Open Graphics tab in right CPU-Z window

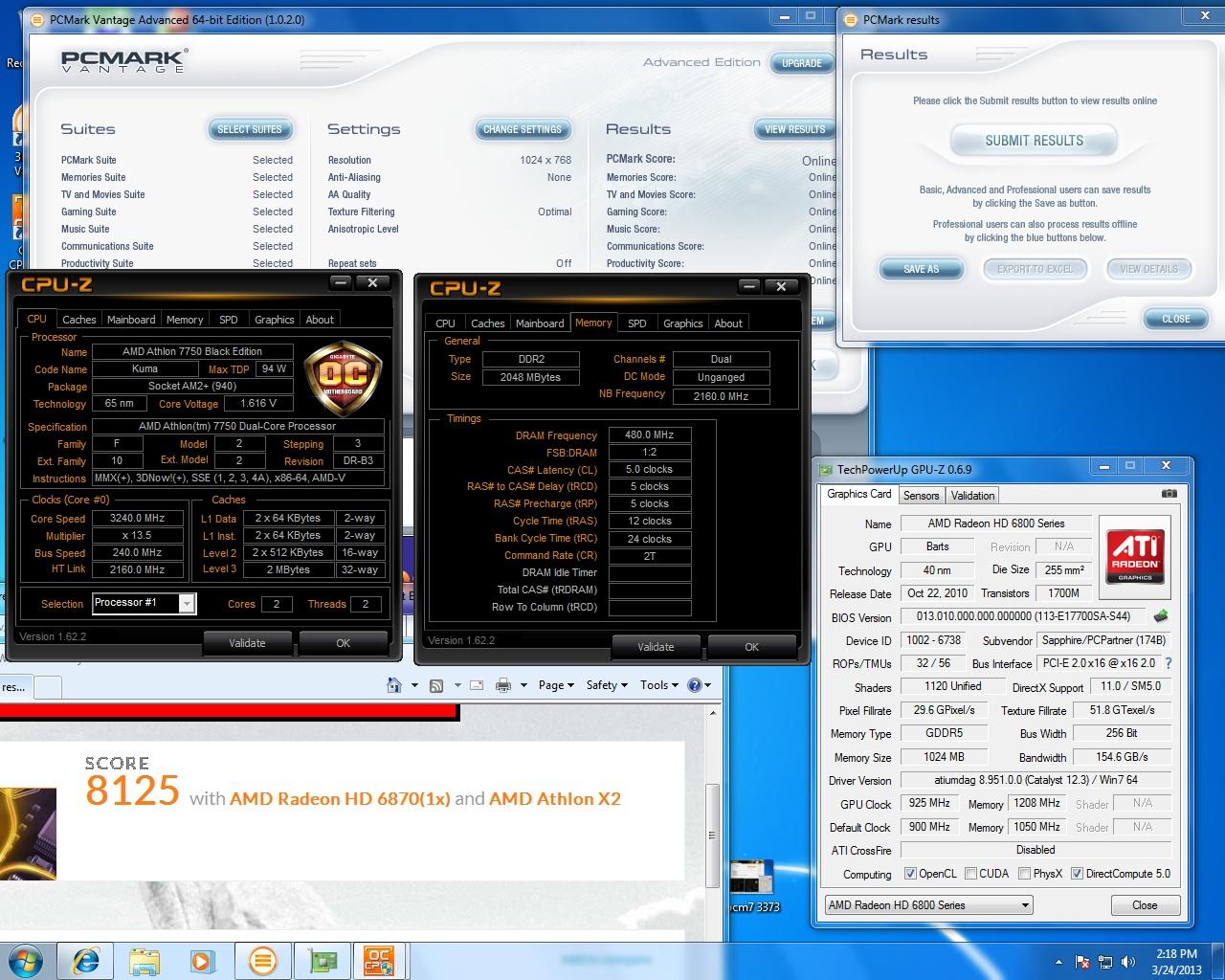pos(682,323)
